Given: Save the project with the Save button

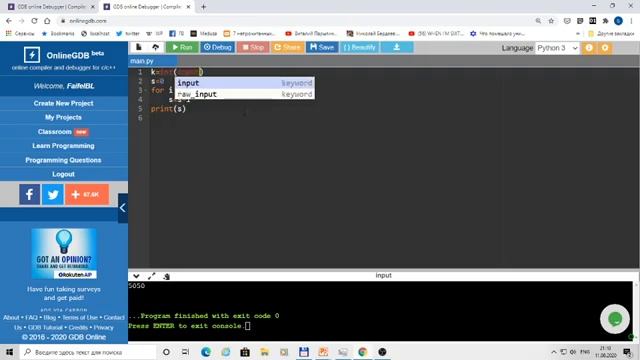Looking at the screenshot, I should tap(322, 47).
